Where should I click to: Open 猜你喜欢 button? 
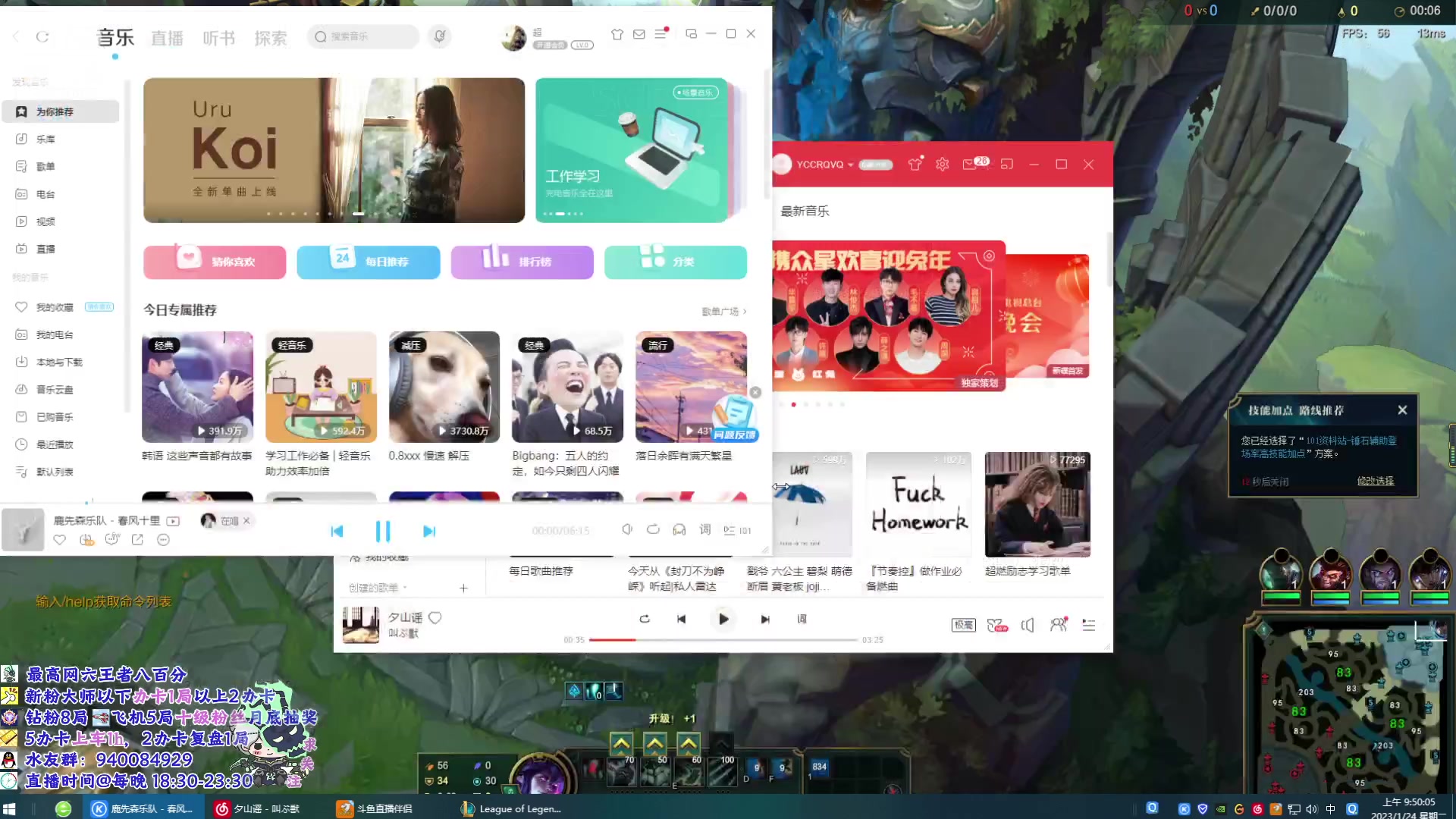click(x=215, y=262)
